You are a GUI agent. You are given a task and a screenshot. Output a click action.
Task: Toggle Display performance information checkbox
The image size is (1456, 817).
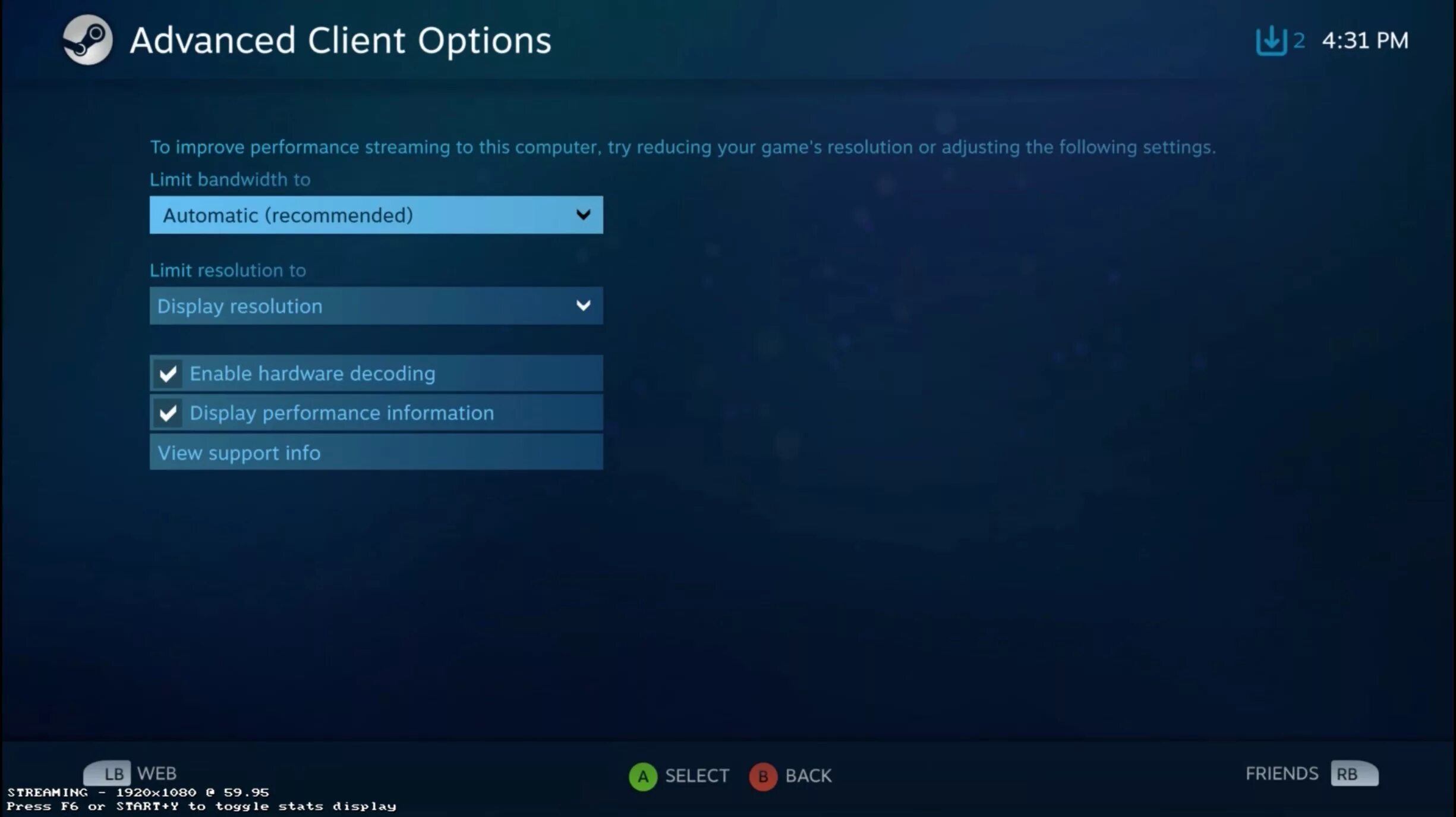pos(168,413)
